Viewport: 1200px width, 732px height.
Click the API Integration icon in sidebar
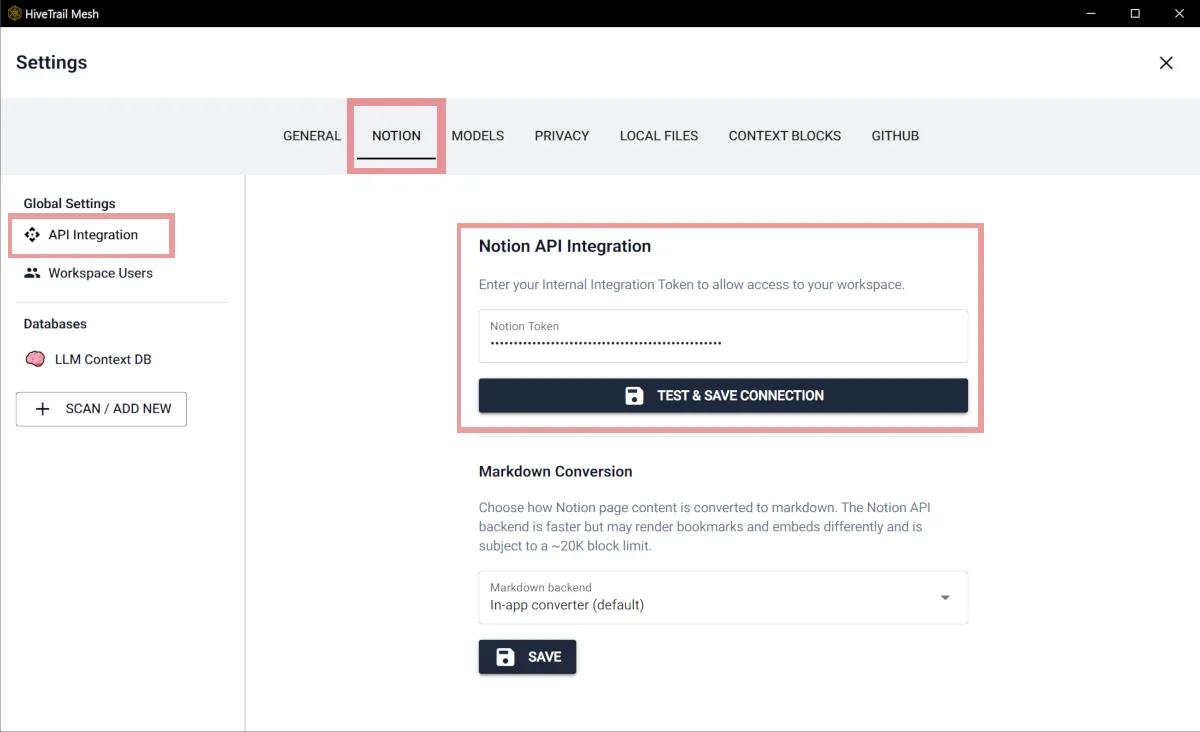32,235
